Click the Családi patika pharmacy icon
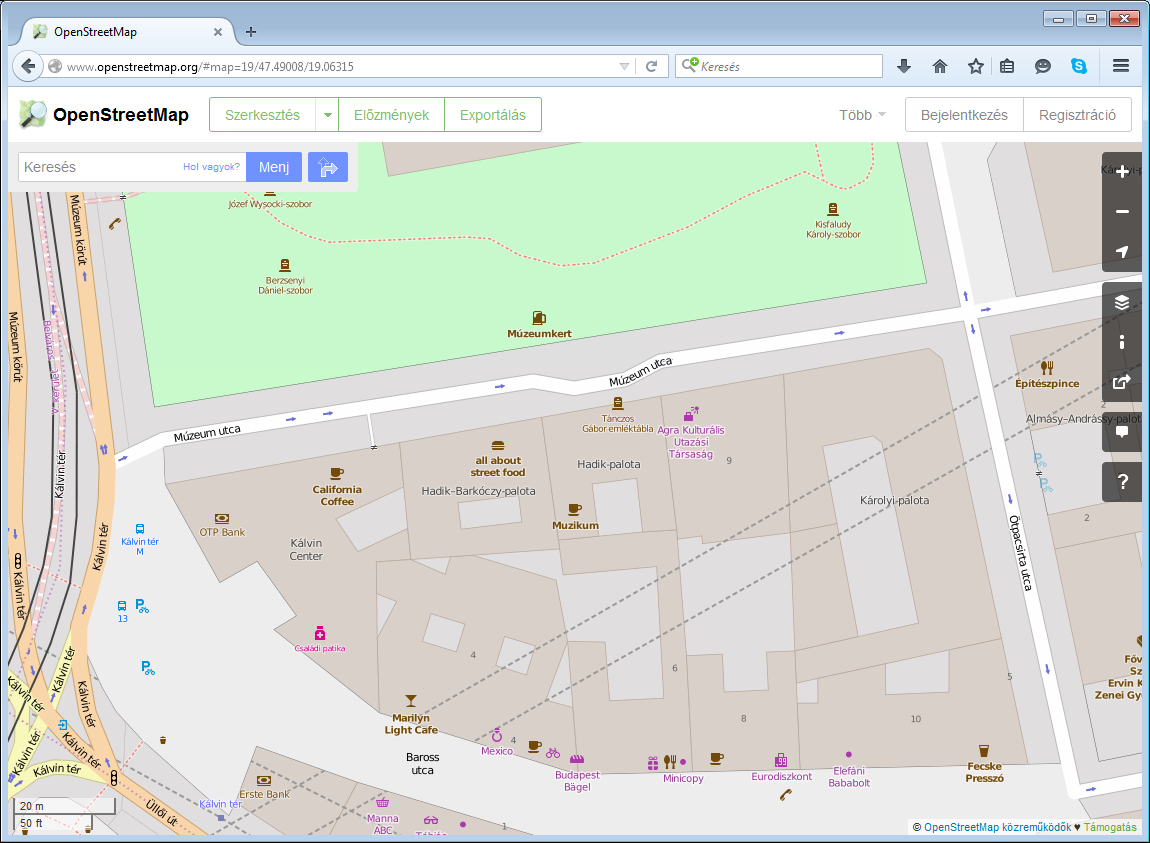 click(320, 633)
